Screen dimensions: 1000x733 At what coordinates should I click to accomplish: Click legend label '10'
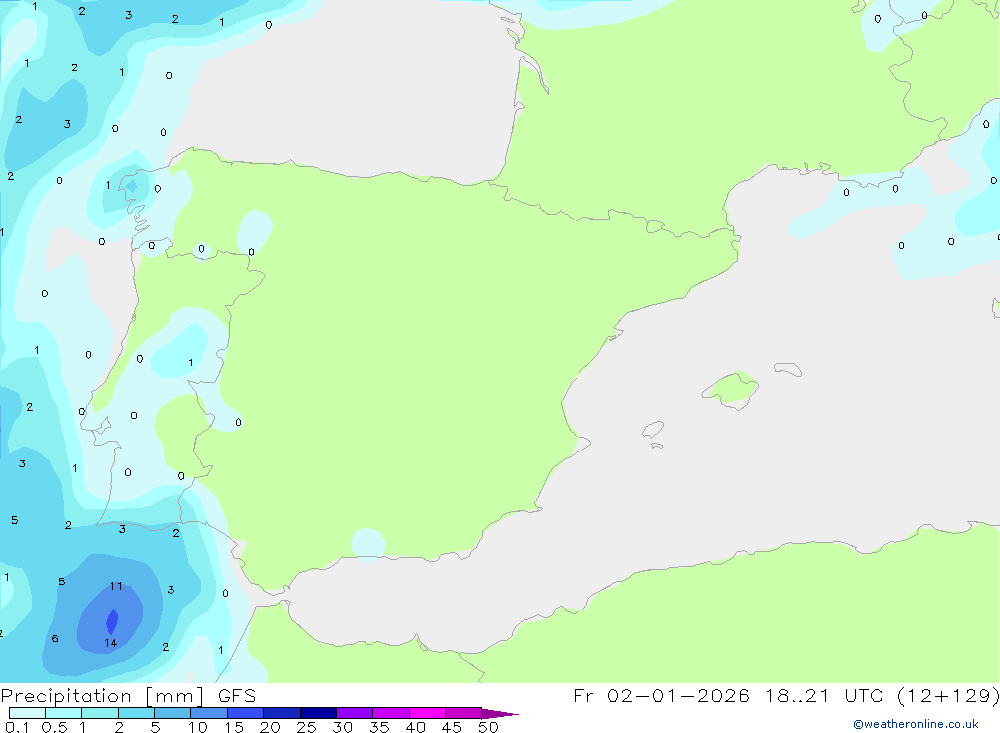click(x=198, y=727)
